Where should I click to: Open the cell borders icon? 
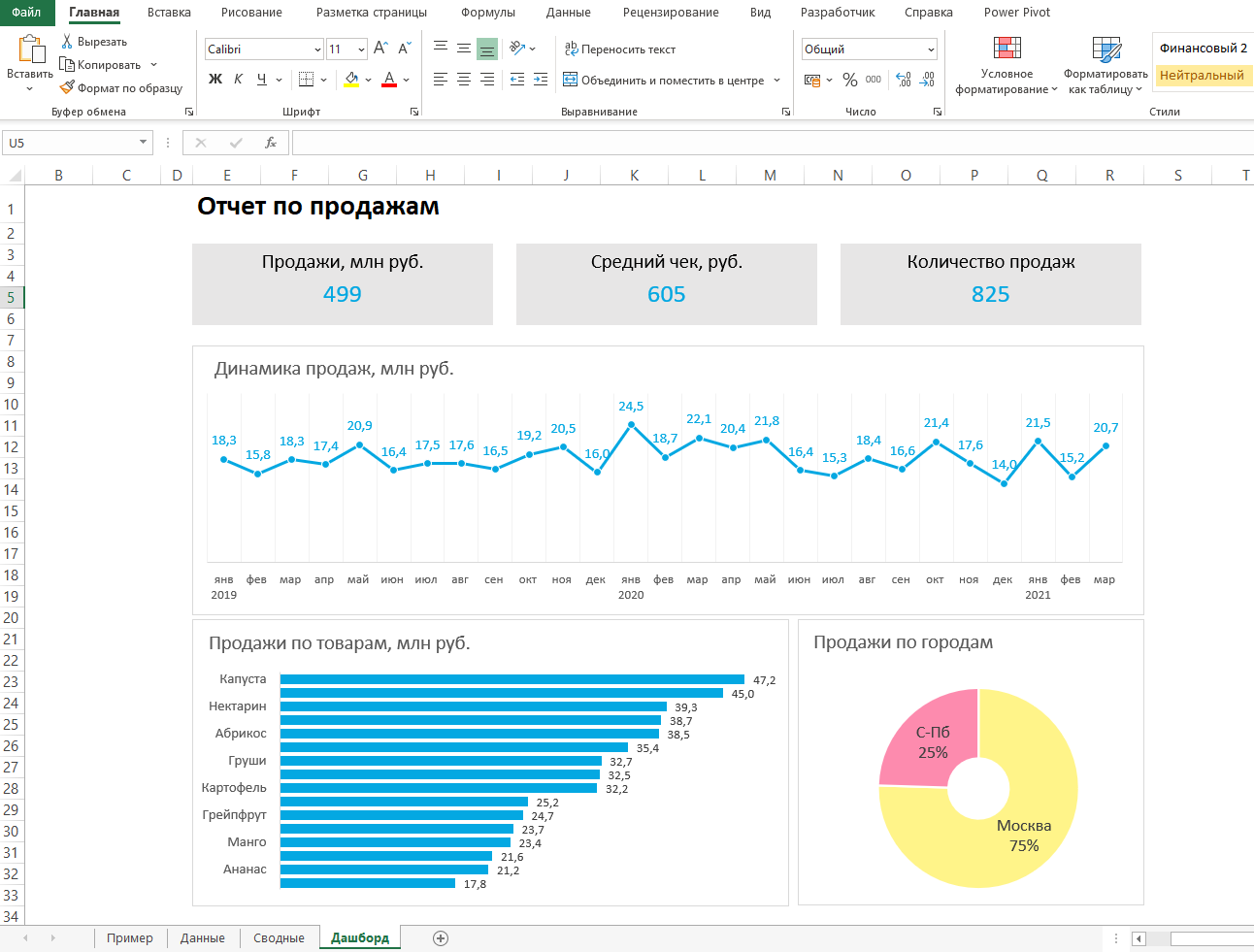pyautogui.click(x=306, y=80)
